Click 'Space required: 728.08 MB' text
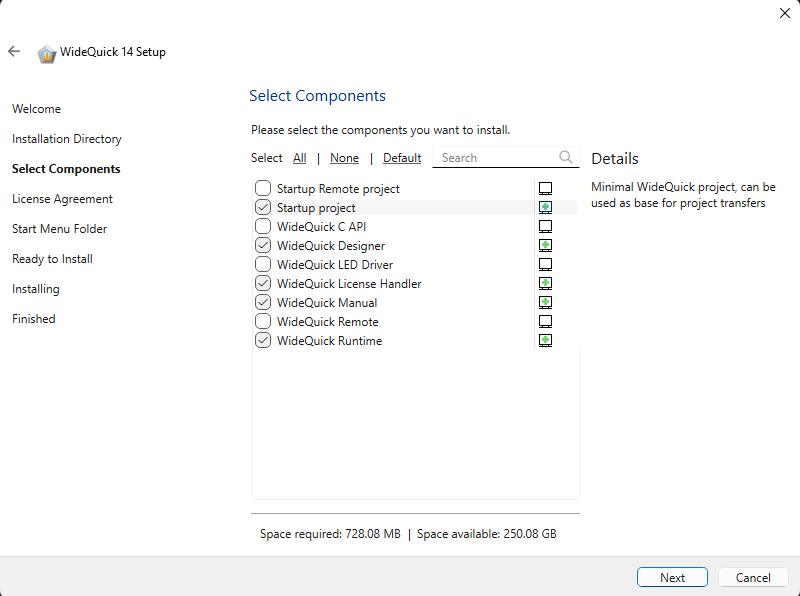The width and height of the screenshot is (800, 596). 330,534
